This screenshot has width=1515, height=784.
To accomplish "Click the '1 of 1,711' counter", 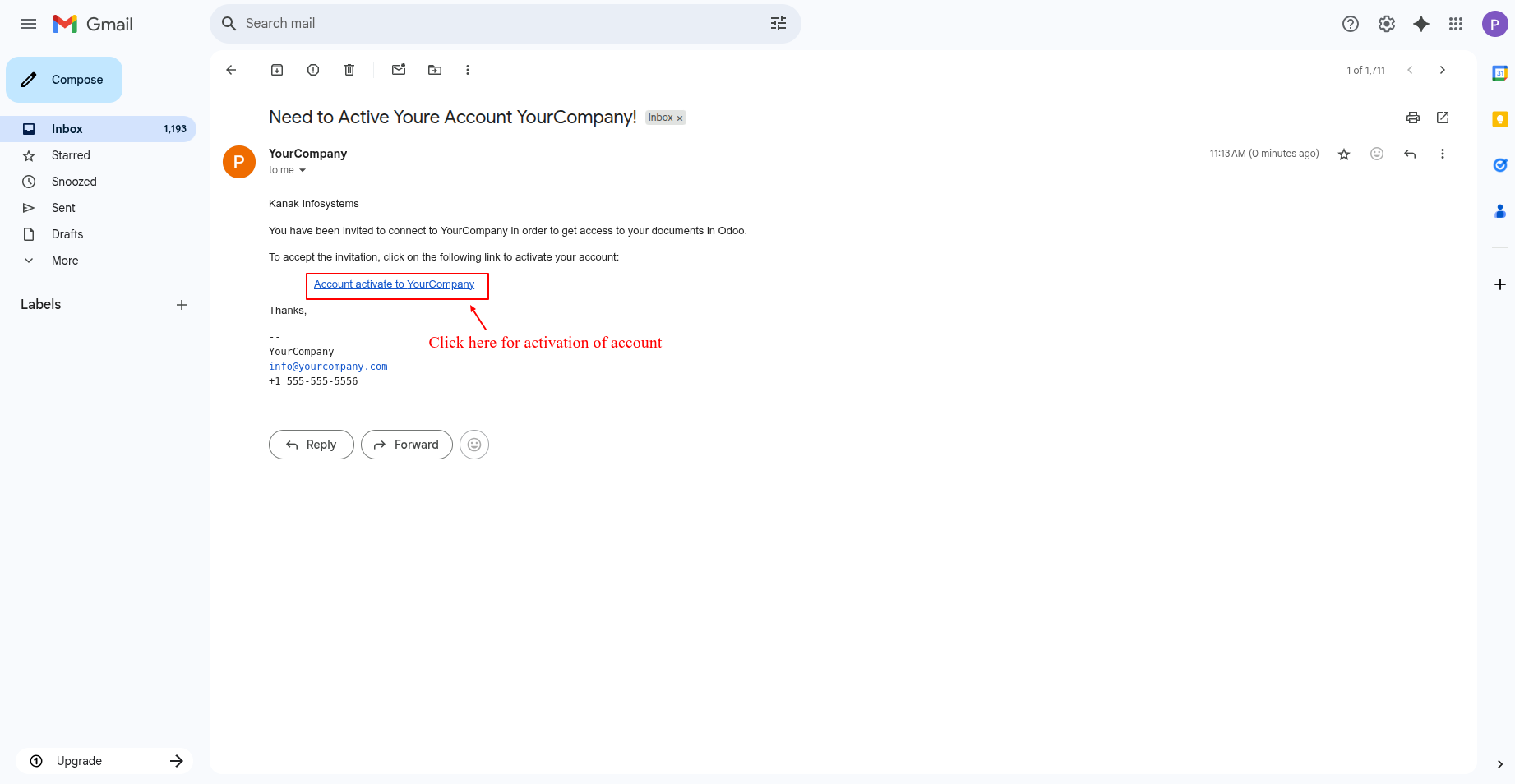I will coord(1365,71).
